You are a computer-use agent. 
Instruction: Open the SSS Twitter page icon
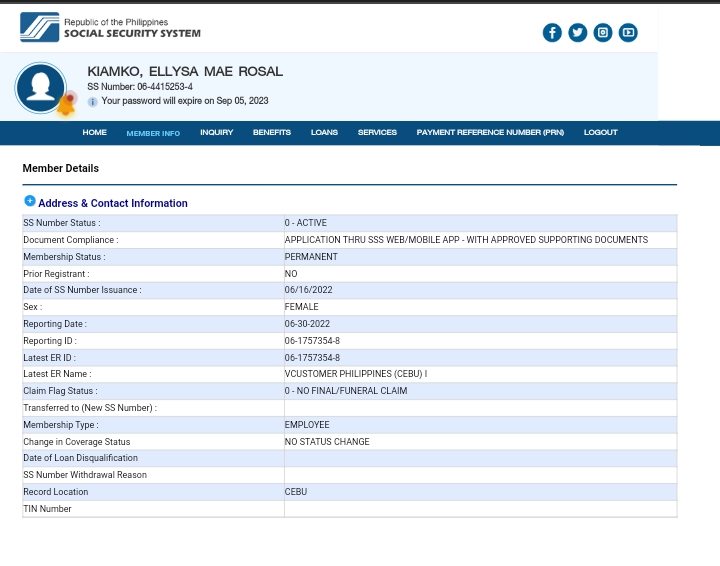tap(577, 33)
